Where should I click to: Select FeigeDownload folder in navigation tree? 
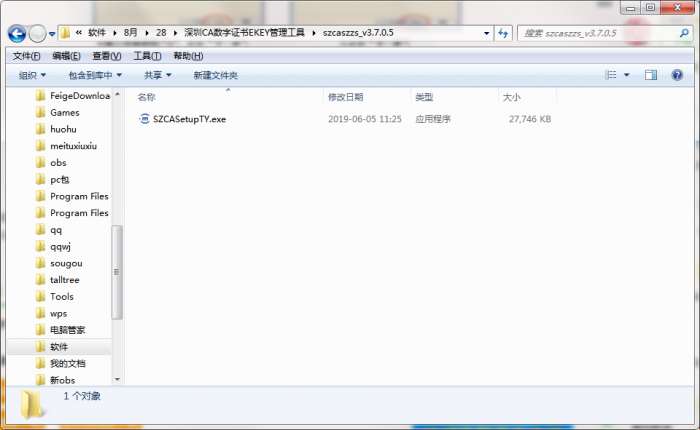tap(79, 96)
